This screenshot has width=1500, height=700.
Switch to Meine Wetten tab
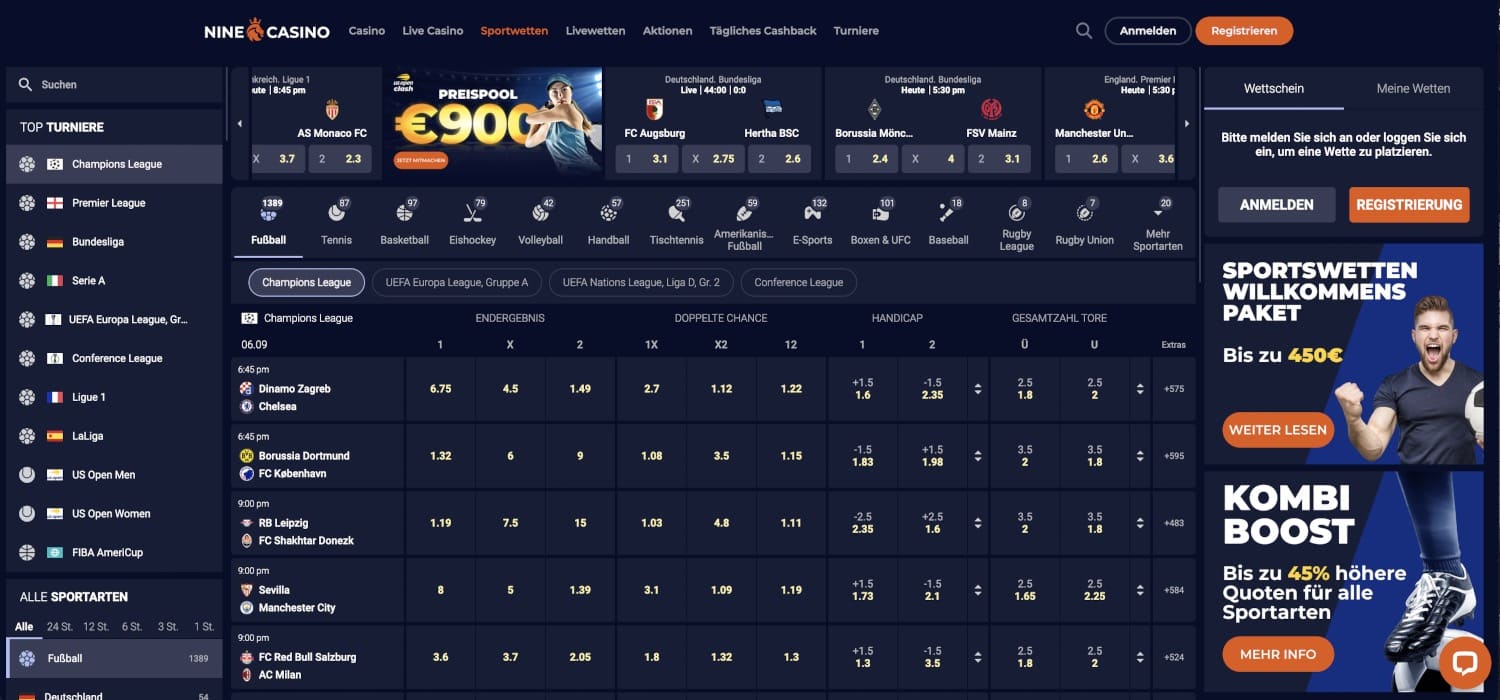click(1413, 88)
